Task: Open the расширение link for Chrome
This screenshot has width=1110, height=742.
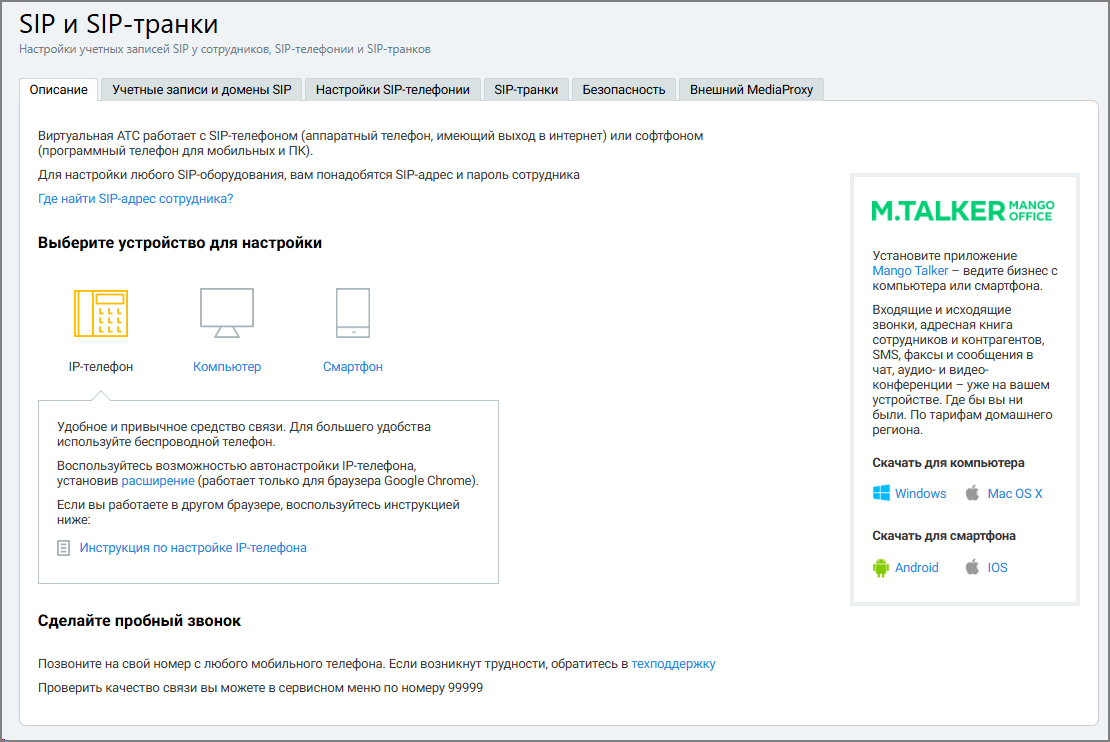Action: 158,481
